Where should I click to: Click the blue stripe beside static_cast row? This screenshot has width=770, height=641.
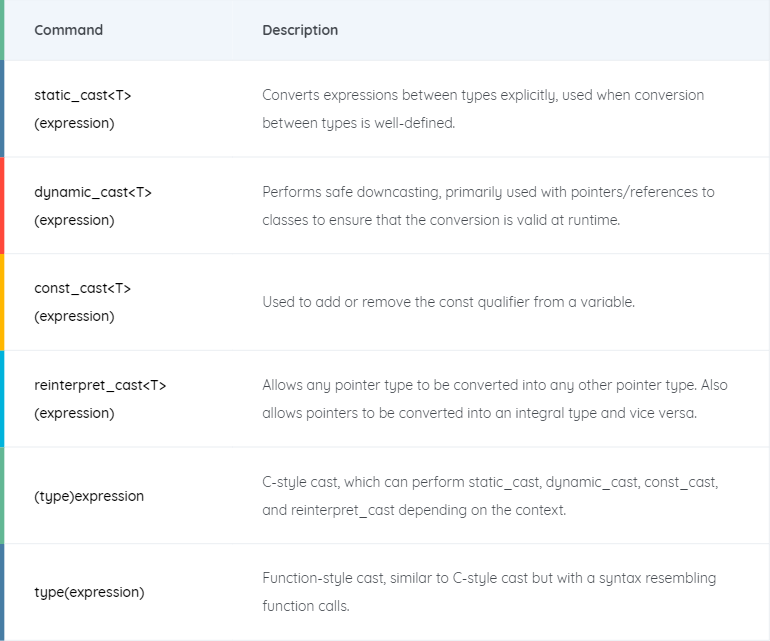point(2,109)
